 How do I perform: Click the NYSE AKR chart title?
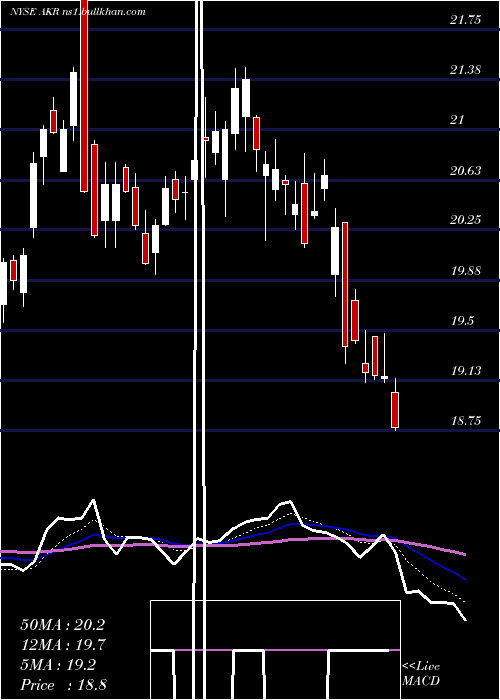point(78,12)
